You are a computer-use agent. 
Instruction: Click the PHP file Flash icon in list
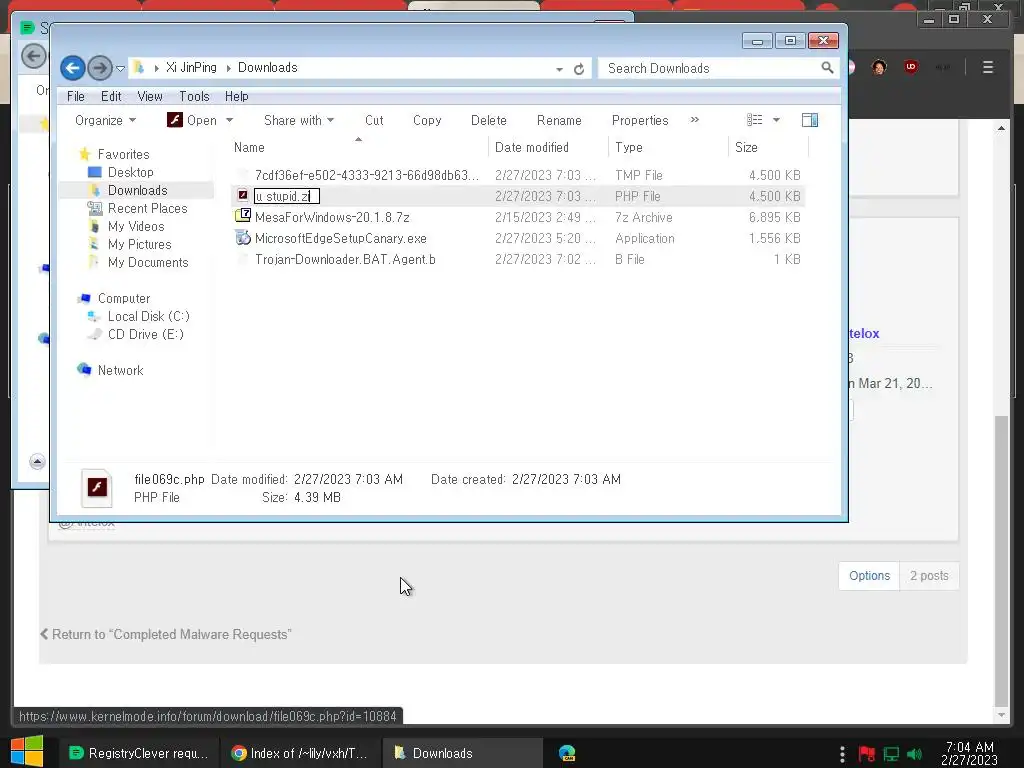(242, 195)
